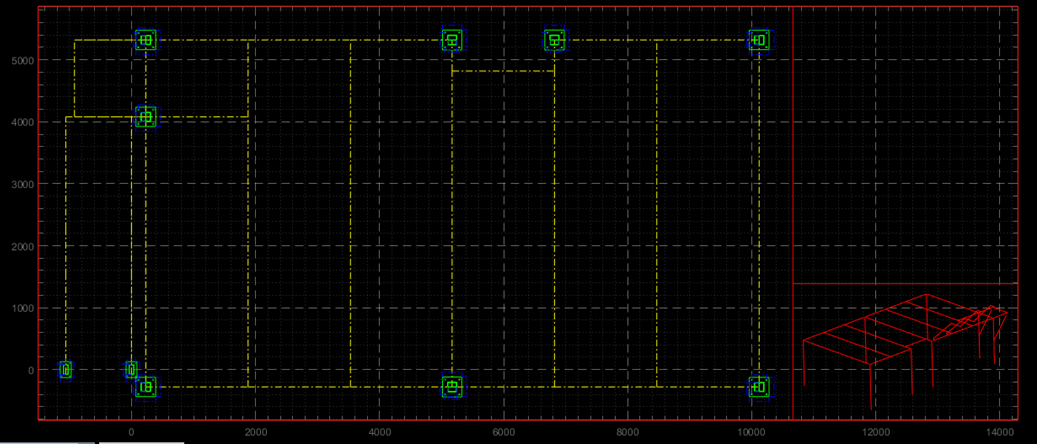Click the x-axis label 6000
This screenshot has height=444, width=1037.
pyautogui.click(x=504, y=431)
